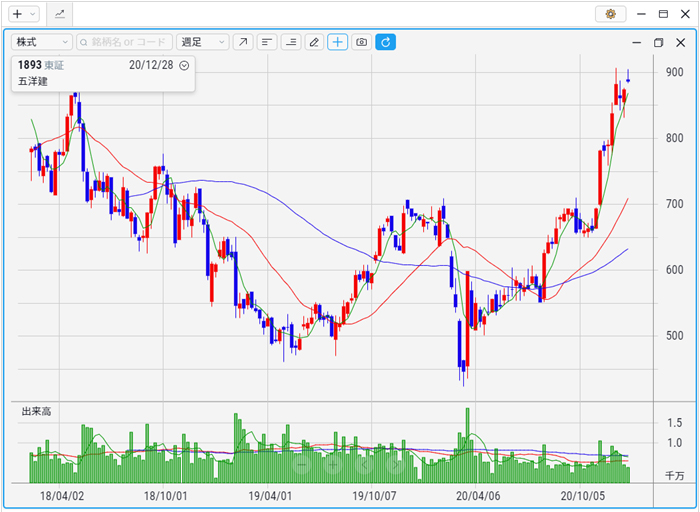The width and height of the screenshot is (700, 512).
Task: Open the 週足 timeframe dropdown
Action: (x=202, y=42)
